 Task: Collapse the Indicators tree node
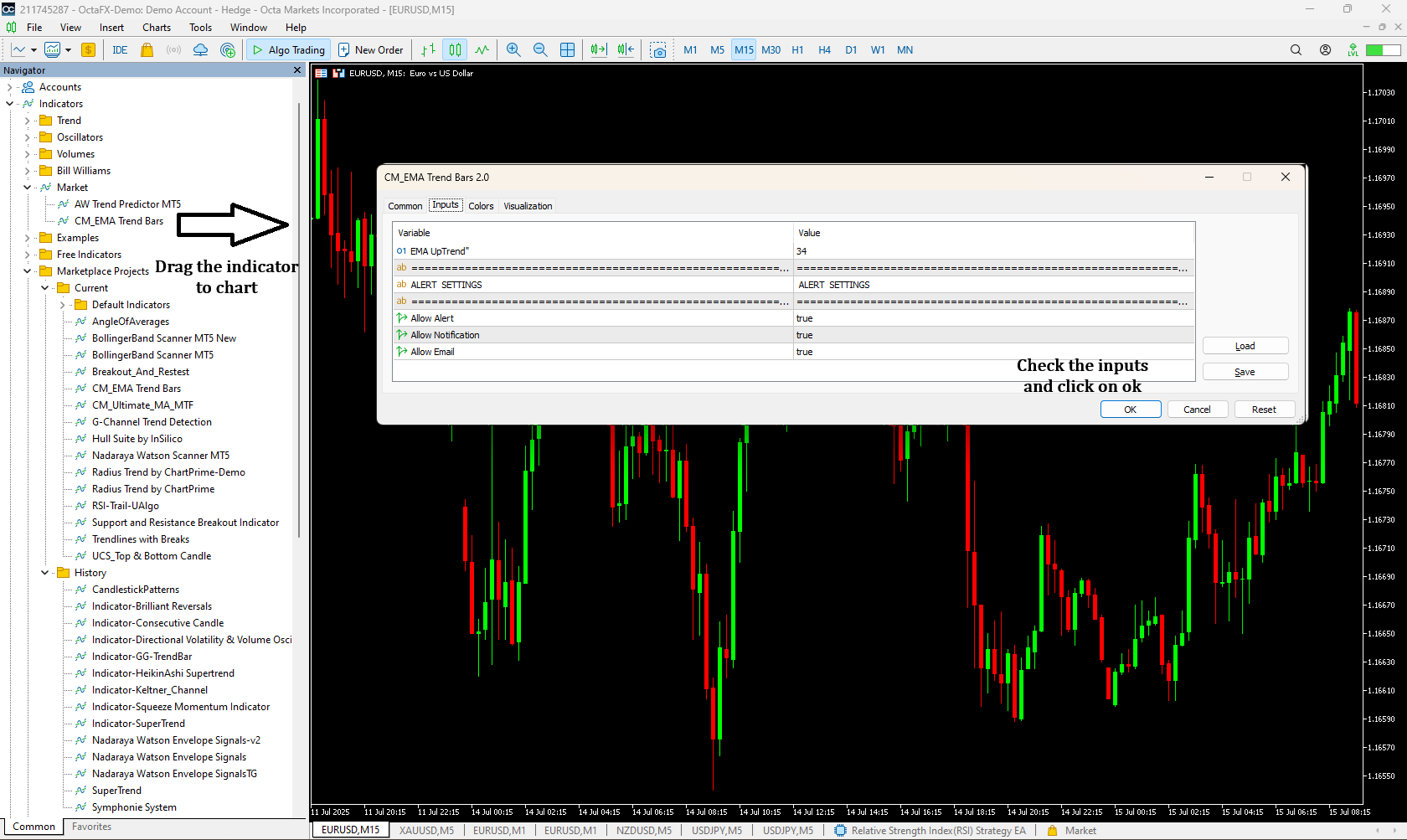click(x=10, y=104)
